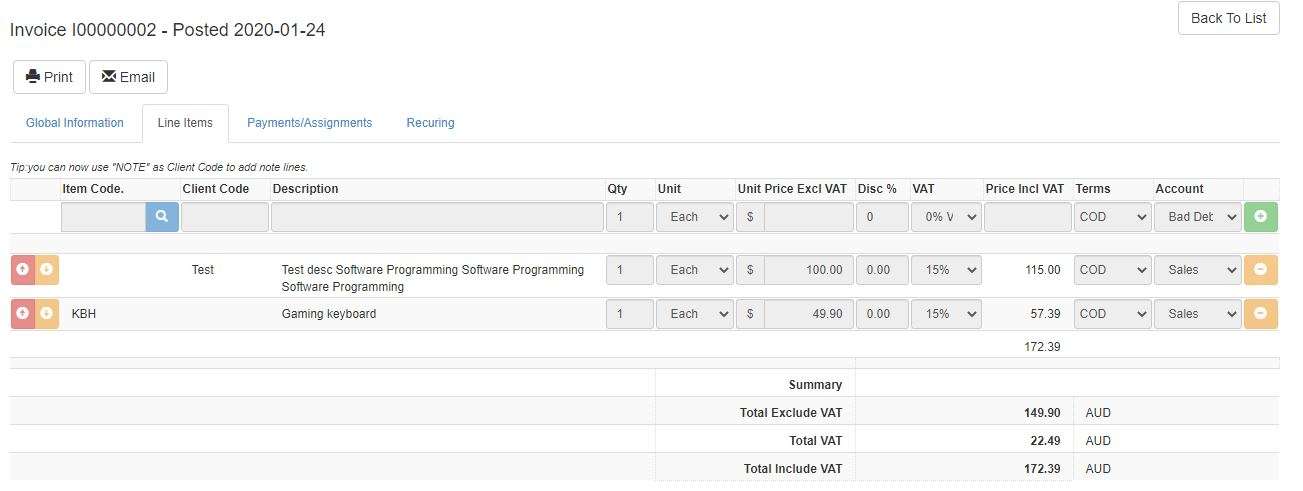This screenshot has width=1303, height=491.
Task: Click the item code search magnifier icon
Action: [162, 217]
